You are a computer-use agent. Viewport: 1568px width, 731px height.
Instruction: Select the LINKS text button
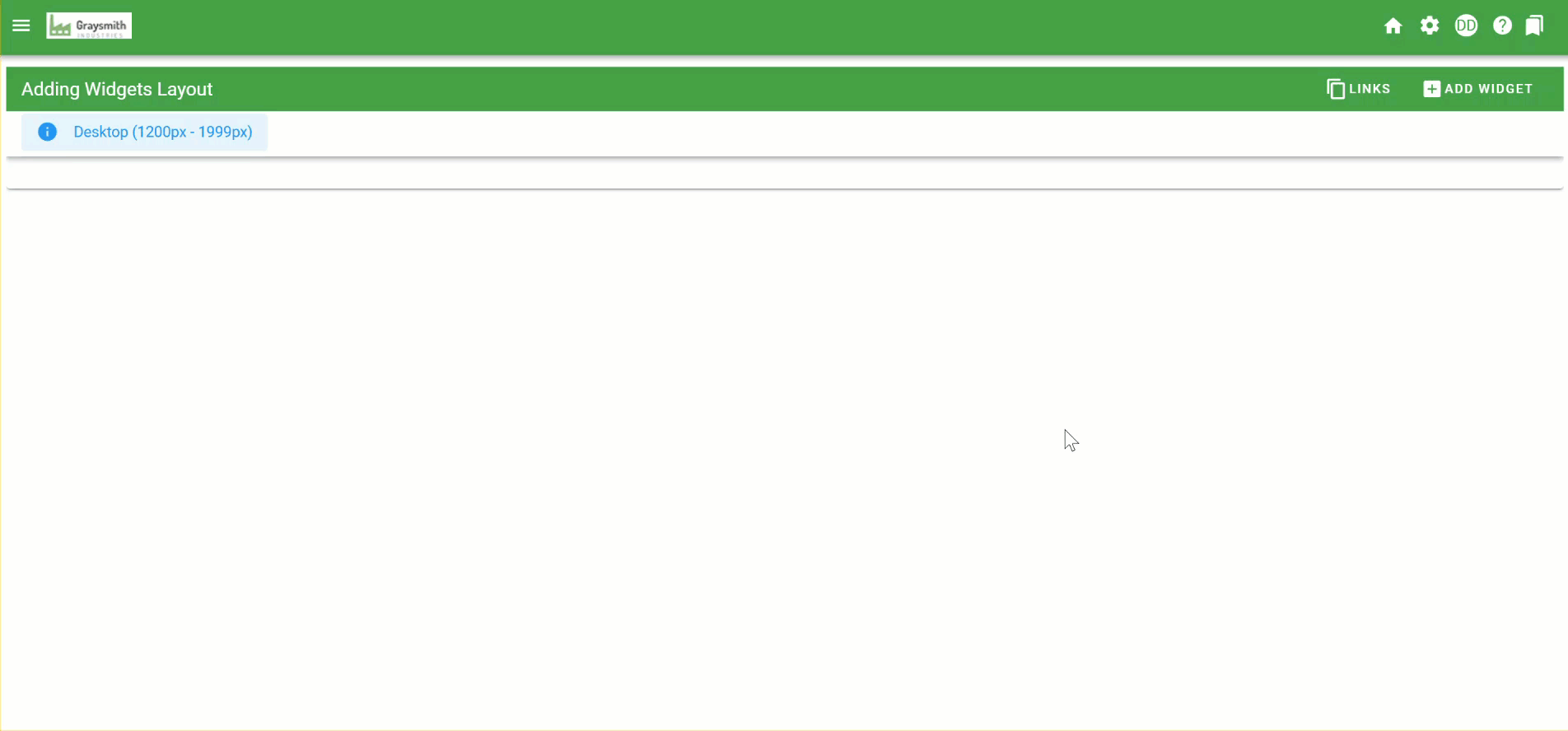pyautogui.click(x=1370, y=89)
